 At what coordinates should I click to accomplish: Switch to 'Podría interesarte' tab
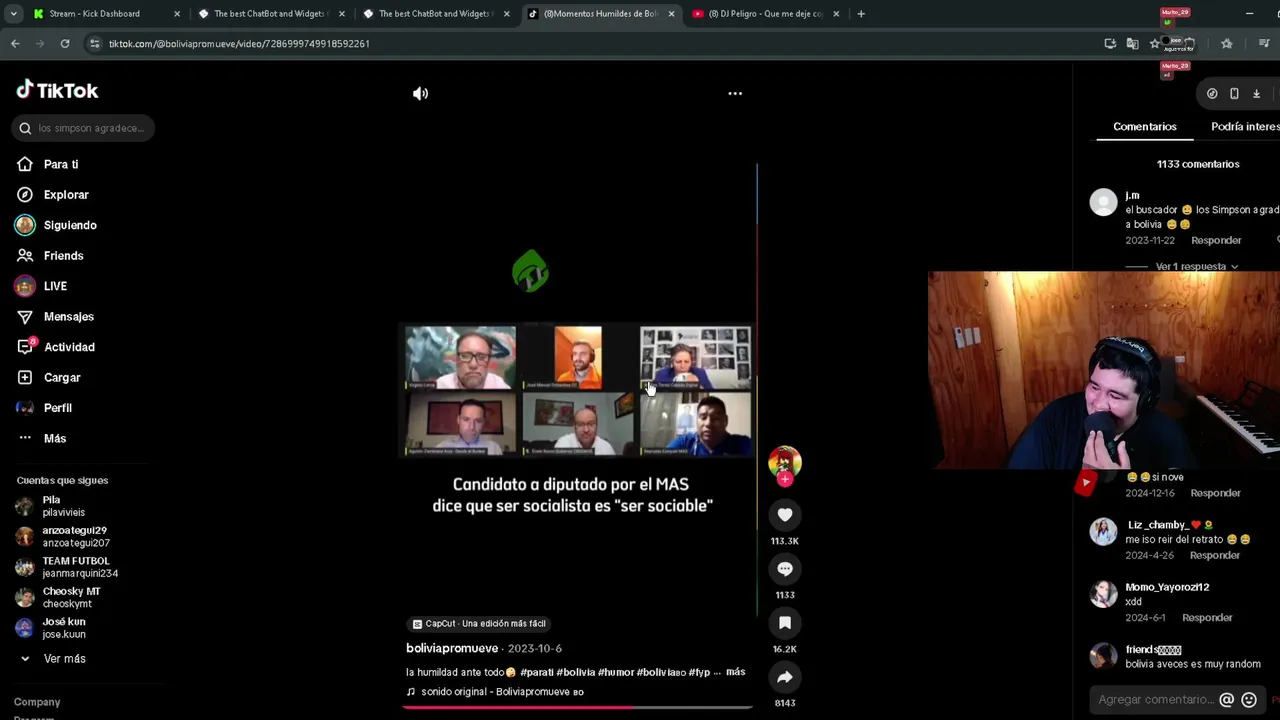tap(1245, 127)
